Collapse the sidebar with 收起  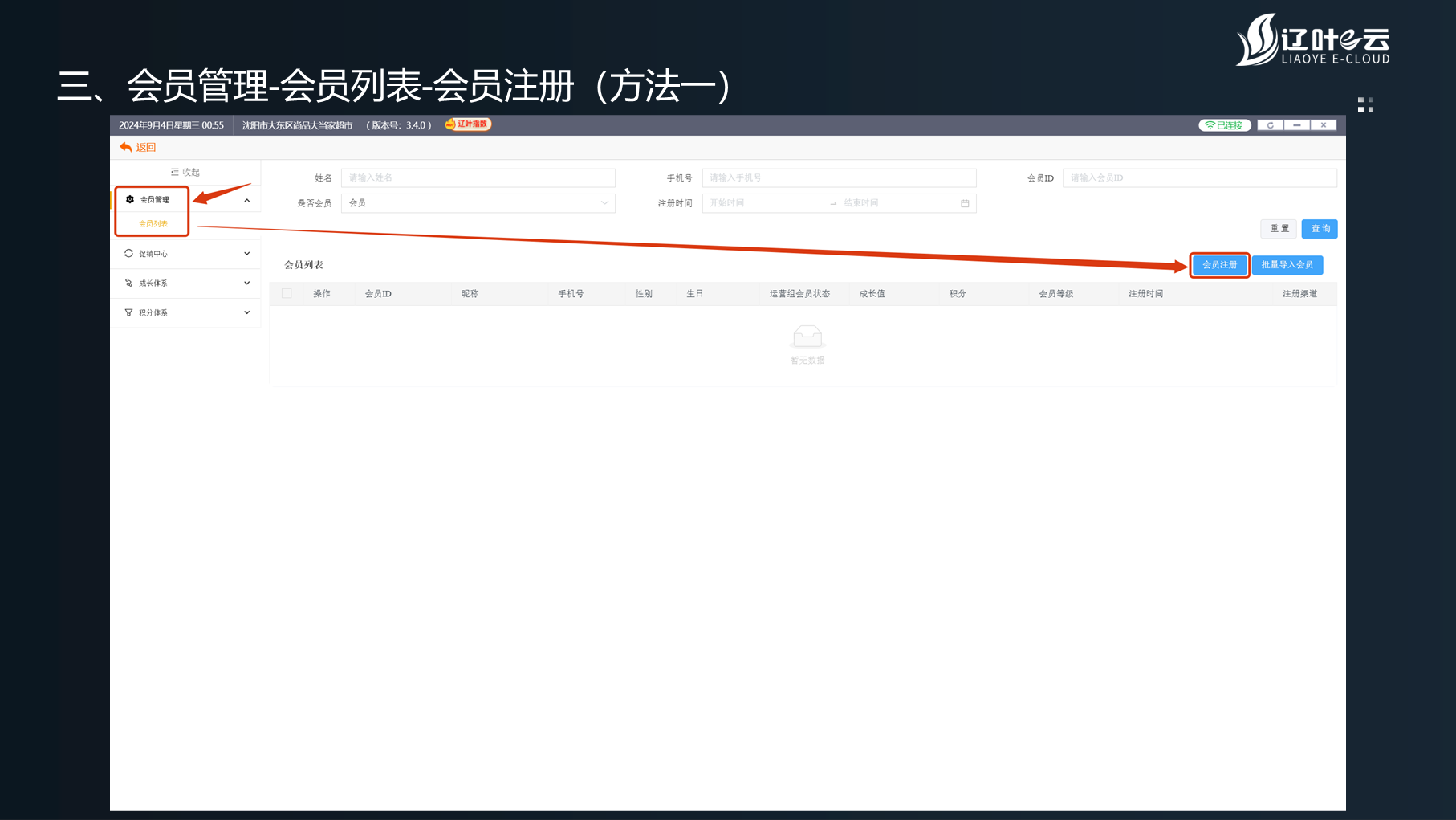185,172
